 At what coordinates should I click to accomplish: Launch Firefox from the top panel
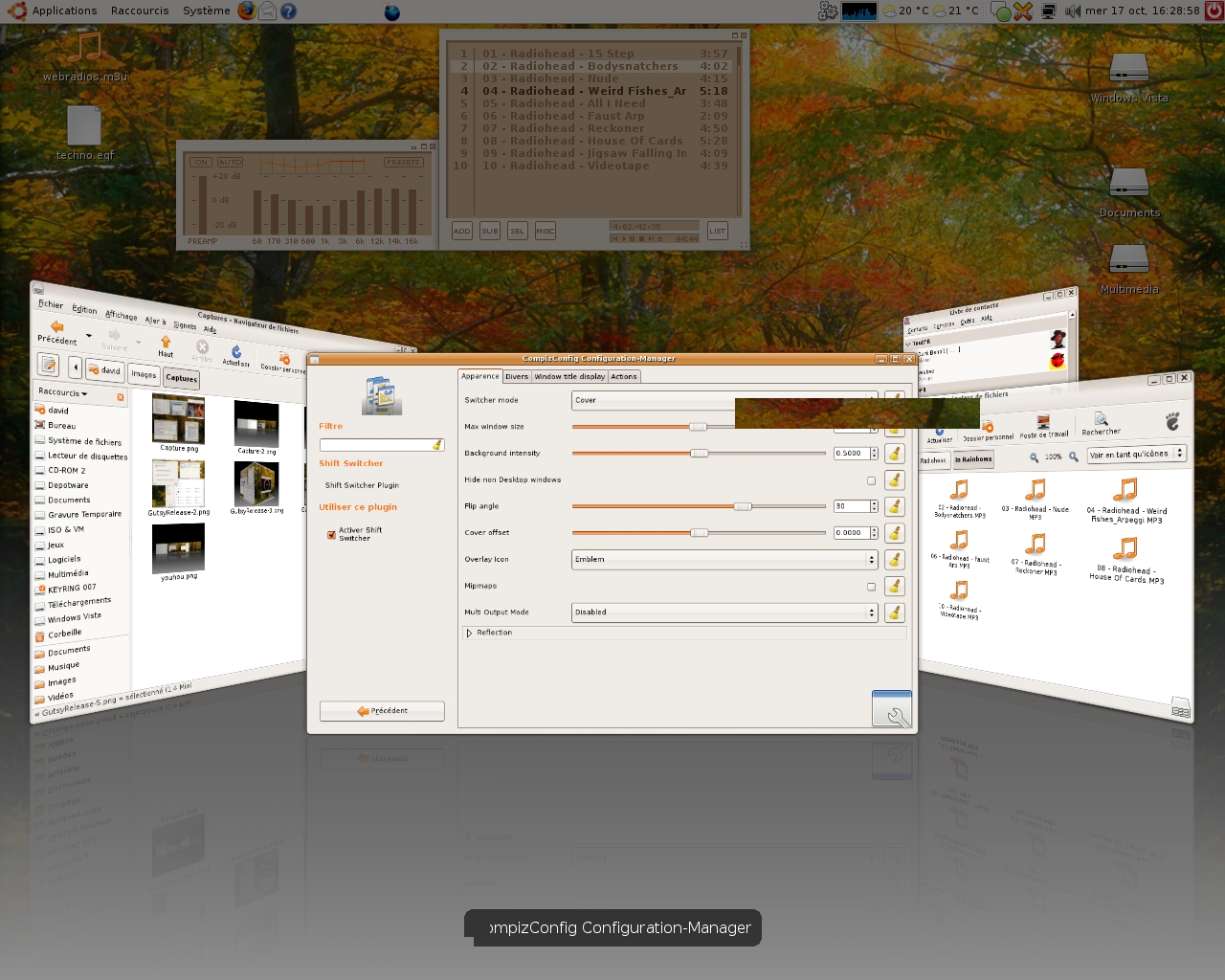click(247, 11)
